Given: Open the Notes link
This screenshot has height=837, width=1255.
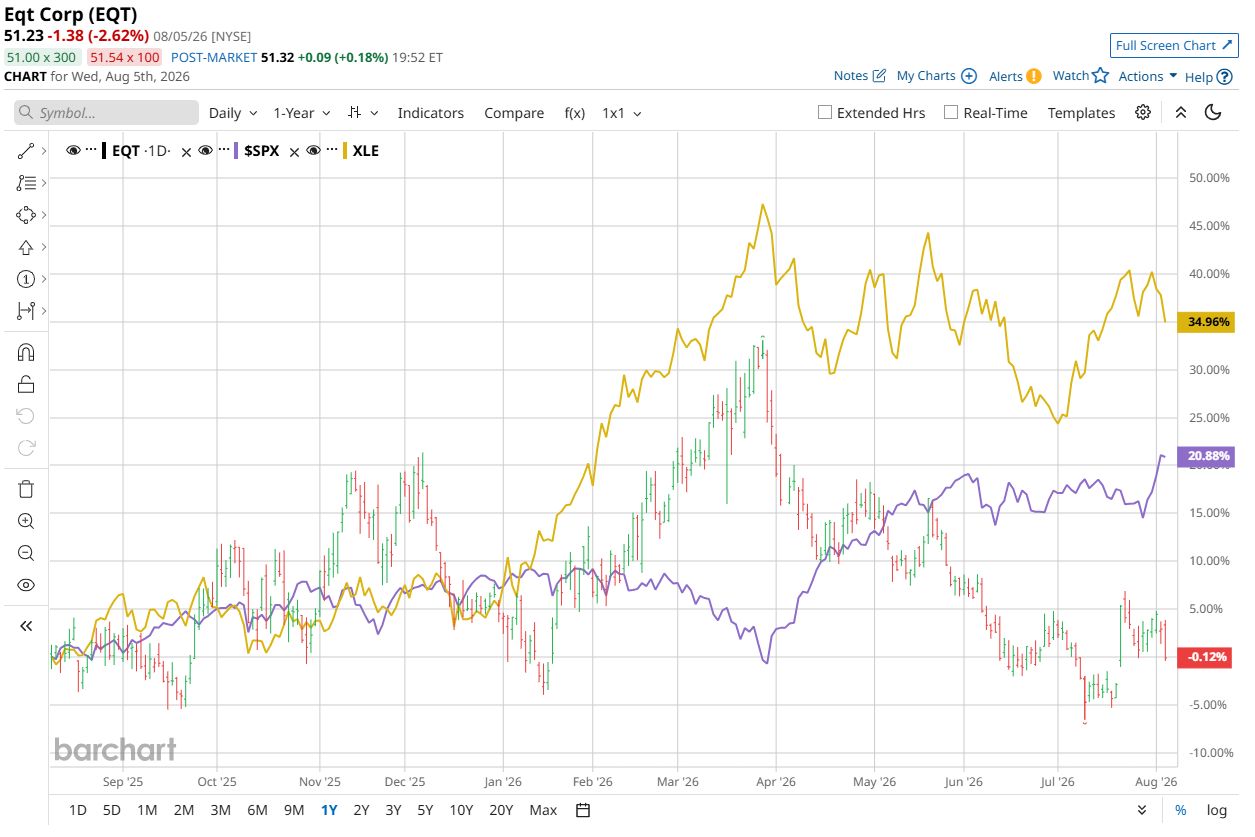Looking at the screenshot, I should point(860,76).
